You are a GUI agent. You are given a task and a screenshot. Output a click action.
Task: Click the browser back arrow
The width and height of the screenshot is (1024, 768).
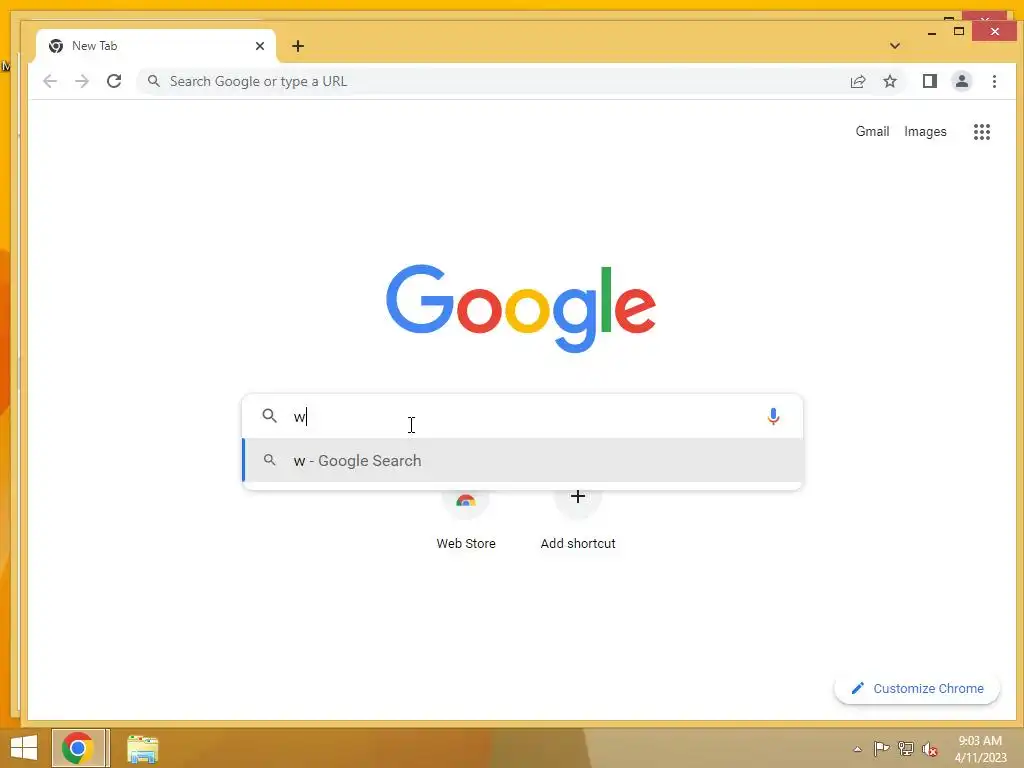[50, 81]
